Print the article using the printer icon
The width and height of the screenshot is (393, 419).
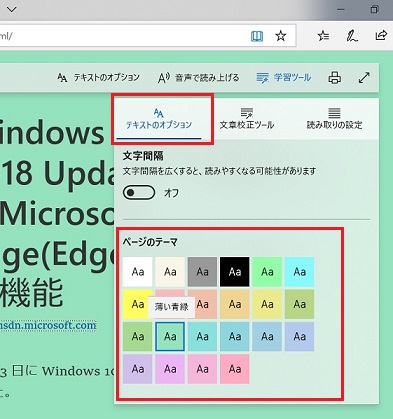(x=335, y=78)
